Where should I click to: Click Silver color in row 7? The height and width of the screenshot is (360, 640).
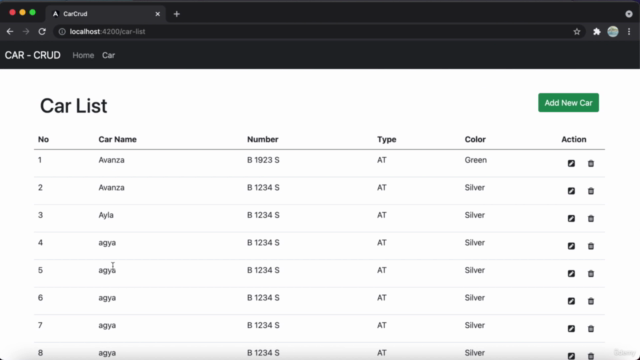[475, 325]
